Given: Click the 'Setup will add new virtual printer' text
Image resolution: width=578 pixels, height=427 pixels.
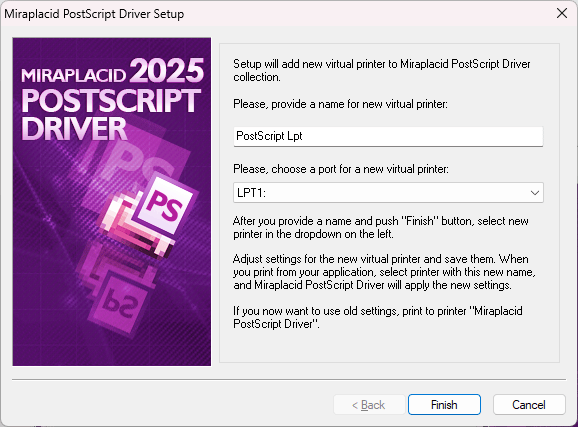Looking at the screenshot, I should pyautogui.click(x=382, y=70).
